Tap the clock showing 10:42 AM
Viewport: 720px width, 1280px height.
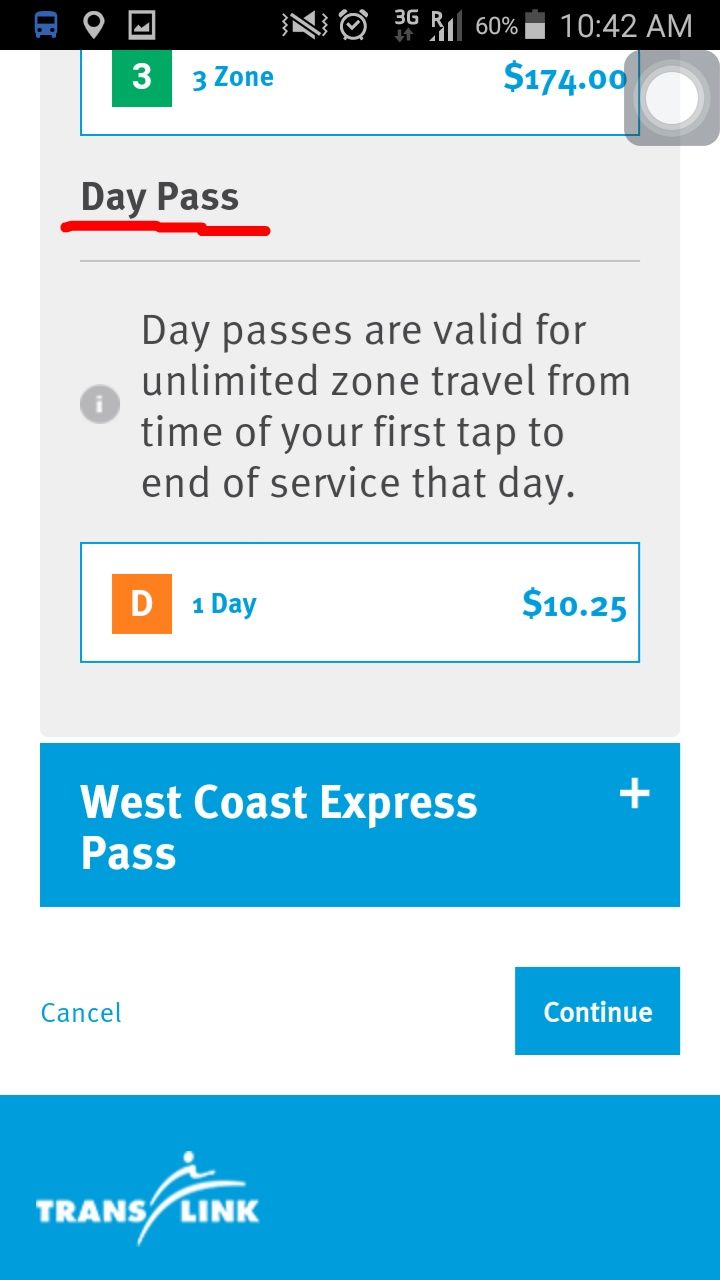(x=626, y=25)
